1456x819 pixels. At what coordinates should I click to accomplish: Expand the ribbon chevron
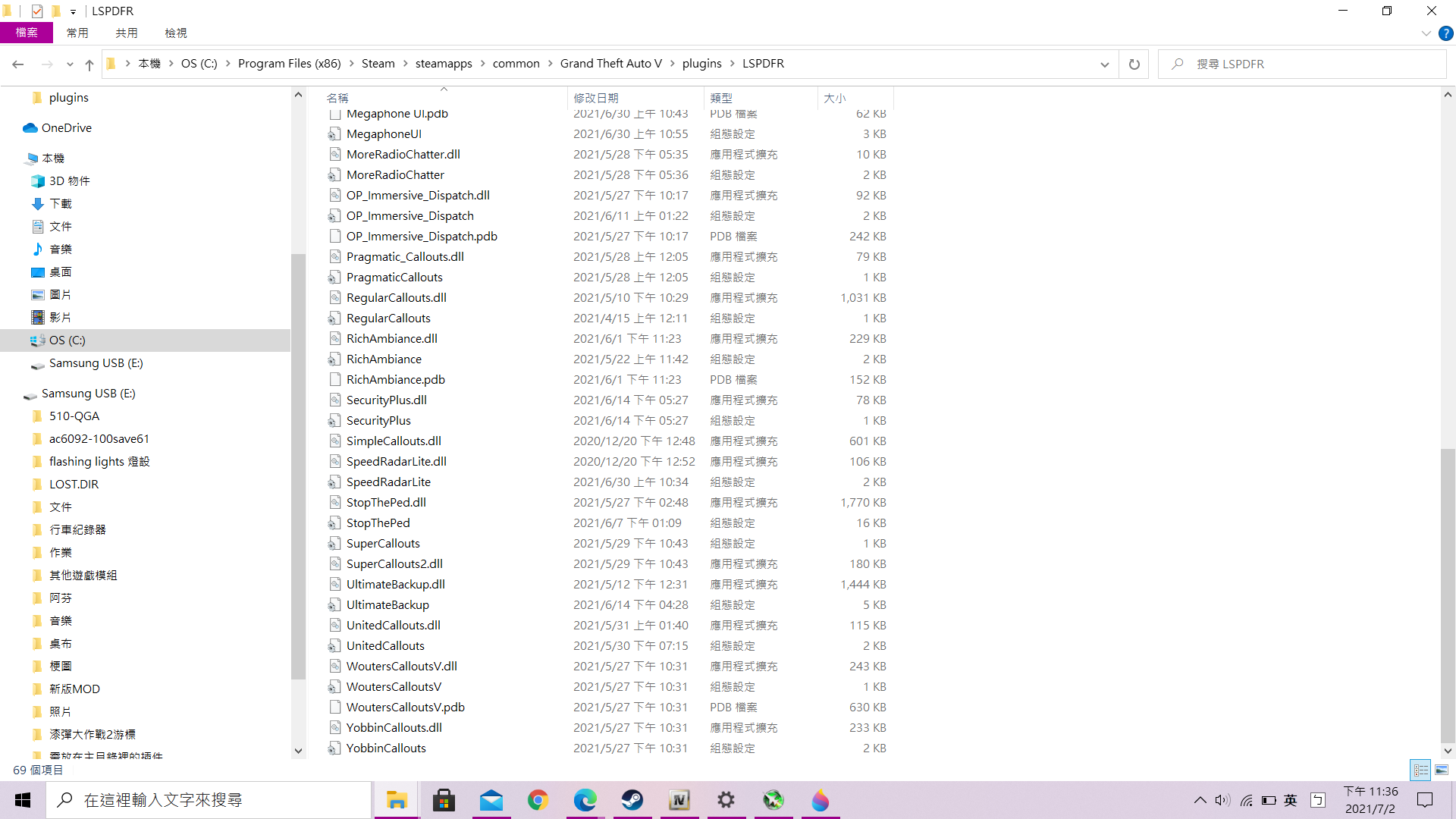click(1426, 33)
